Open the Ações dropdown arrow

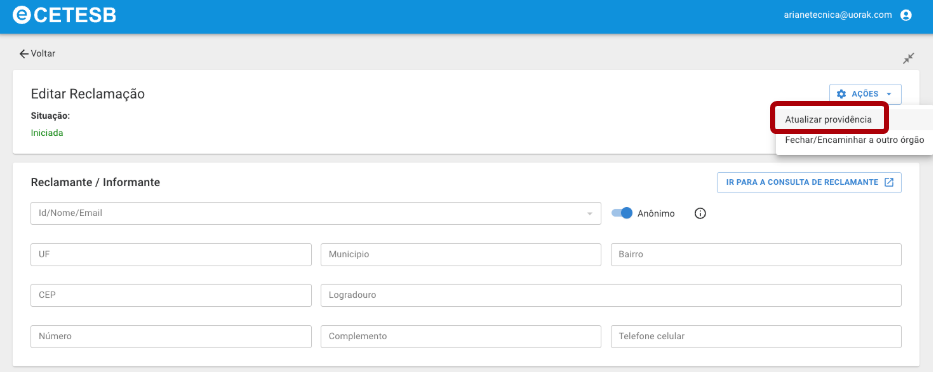(888, 94)
